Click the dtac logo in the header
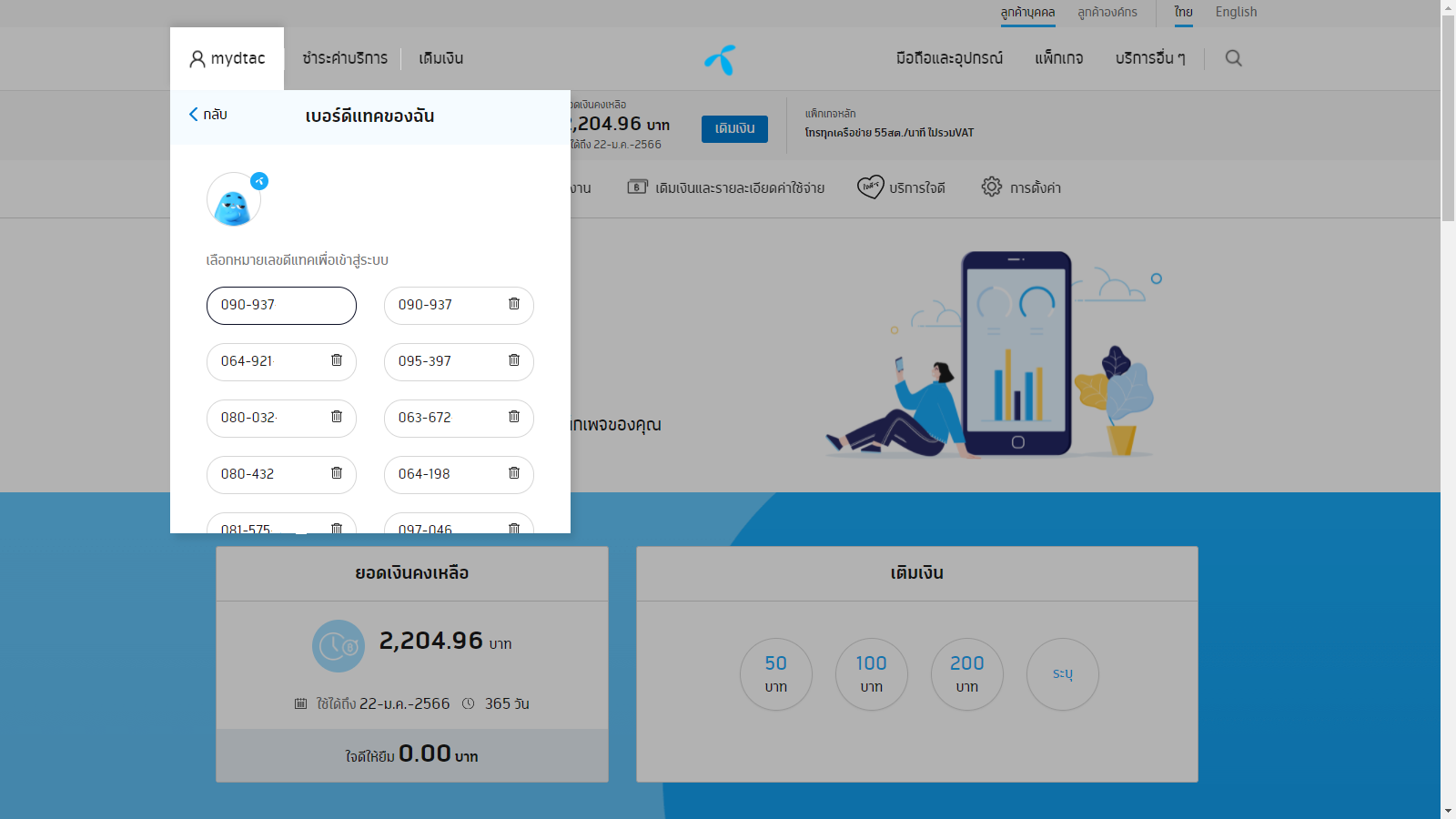Viewport: 1456px width, 819px height. tap(720, 59)
